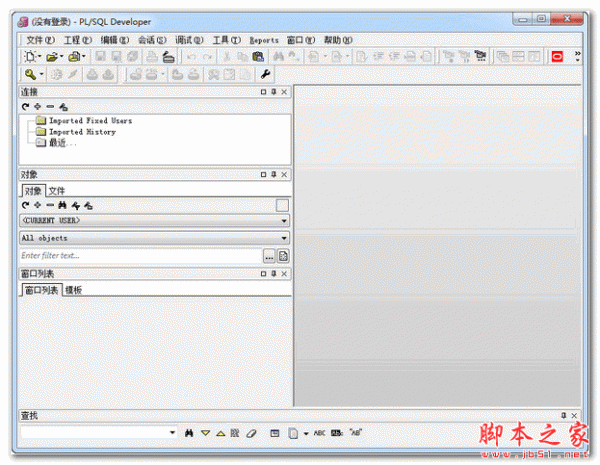Click the Log on key icon
The image size is (600, 465).
pos(30,74)
